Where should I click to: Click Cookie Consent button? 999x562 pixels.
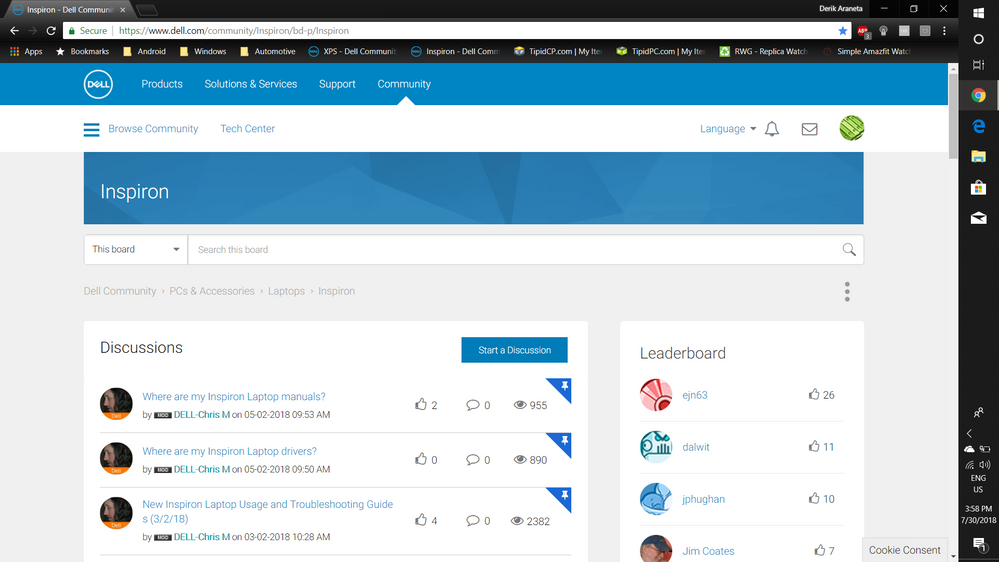click(x=904, y=550)
